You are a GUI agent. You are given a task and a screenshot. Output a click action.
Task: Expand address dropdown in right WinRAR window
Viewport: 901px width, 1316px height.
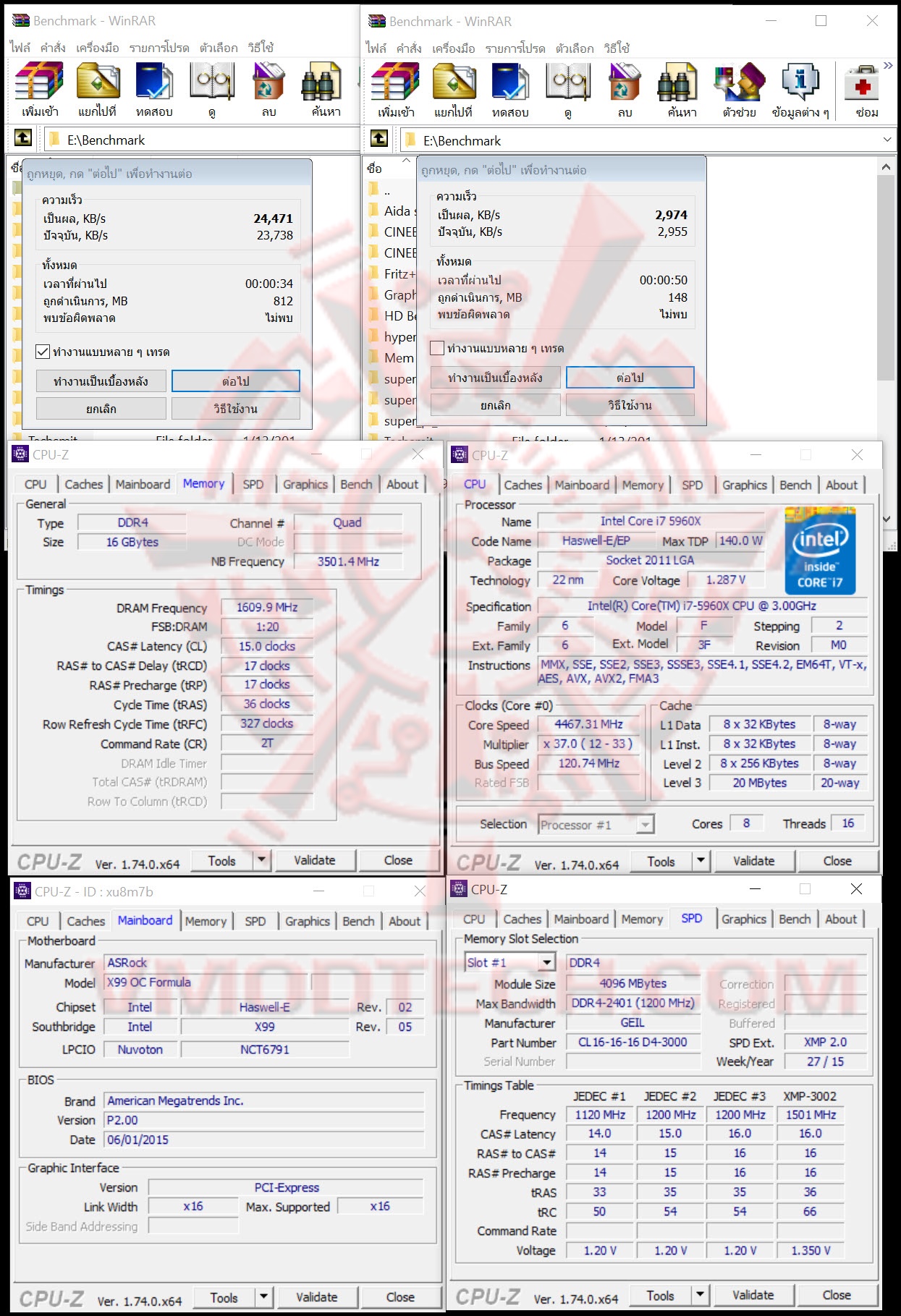click(x=887, y=139)
